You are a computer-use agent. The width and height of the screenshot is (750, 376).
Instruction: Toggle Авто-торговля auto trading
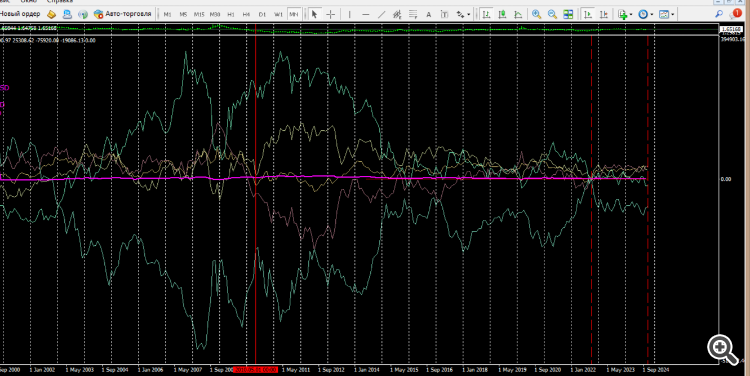[123, 14]
